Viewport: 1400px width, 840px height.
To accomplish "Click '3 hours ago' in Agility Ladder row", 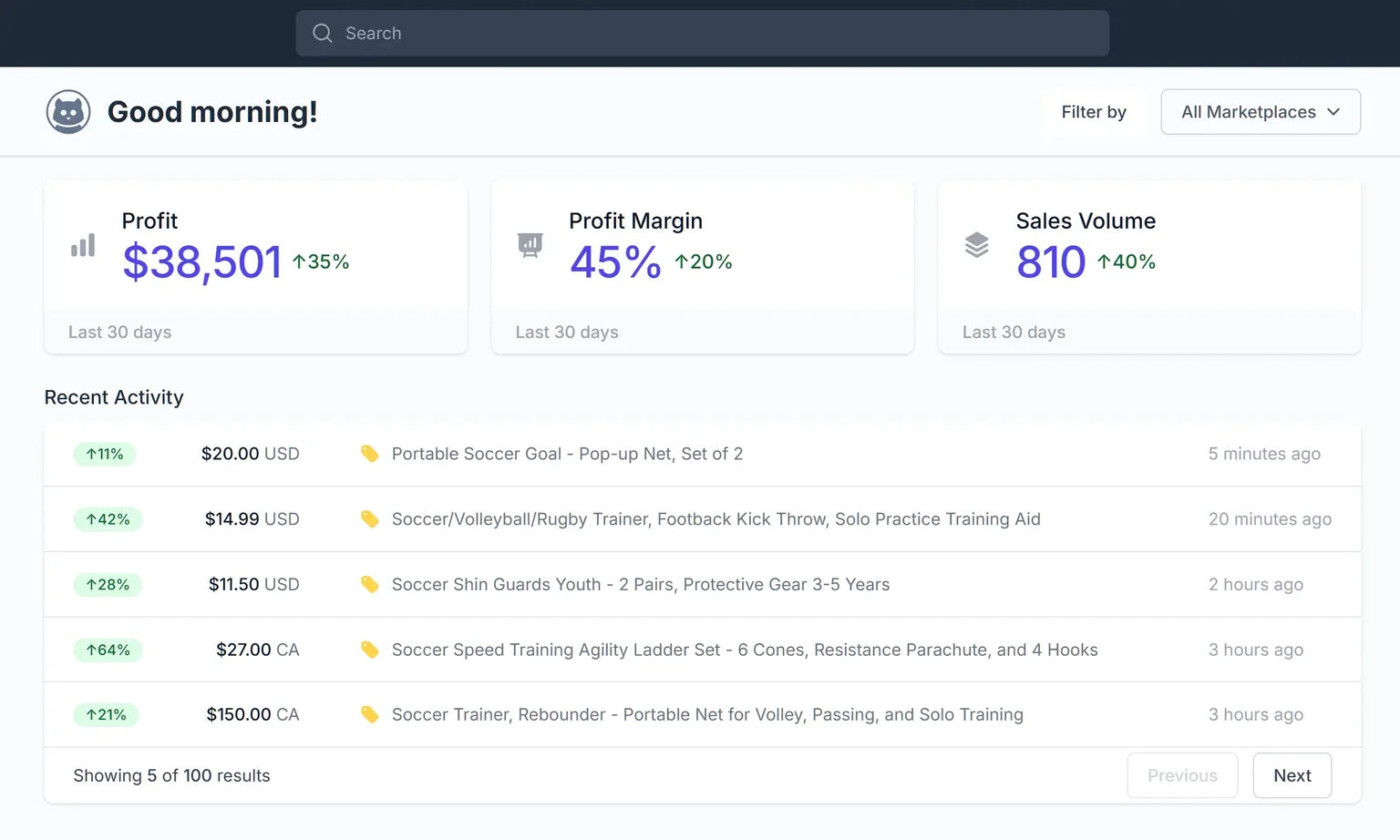I will click(x=1256, y=650).
